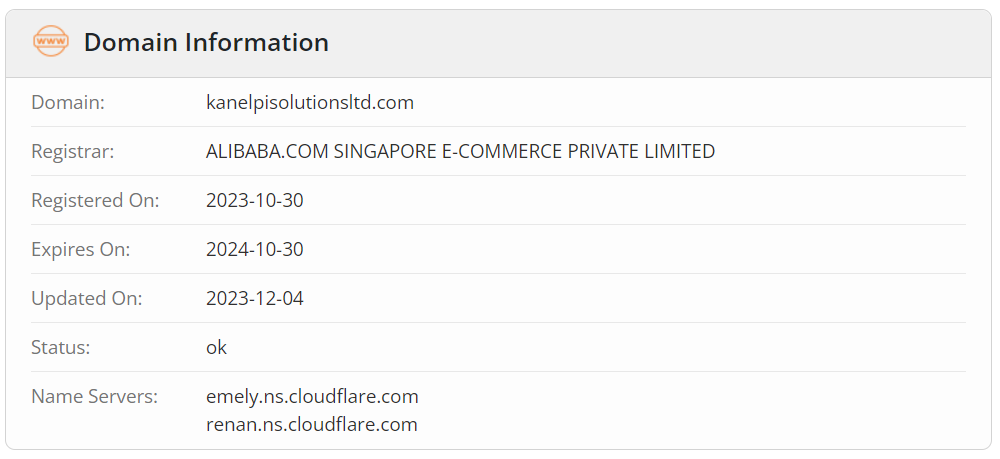Screen dimensions: 1000x459
Task: Click the registered date 2023-10-30
Action: (254, 200)
